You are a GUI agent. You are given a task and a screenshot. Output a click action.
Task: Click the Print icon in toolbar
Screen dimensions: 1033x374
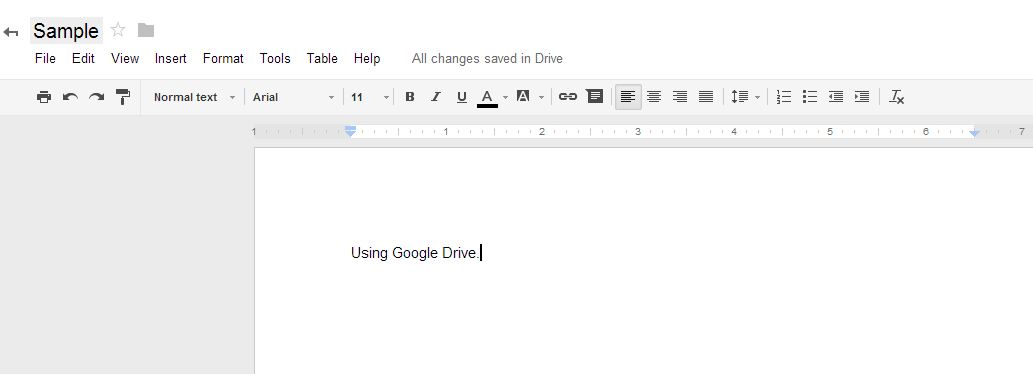click(x=44, y=97)
